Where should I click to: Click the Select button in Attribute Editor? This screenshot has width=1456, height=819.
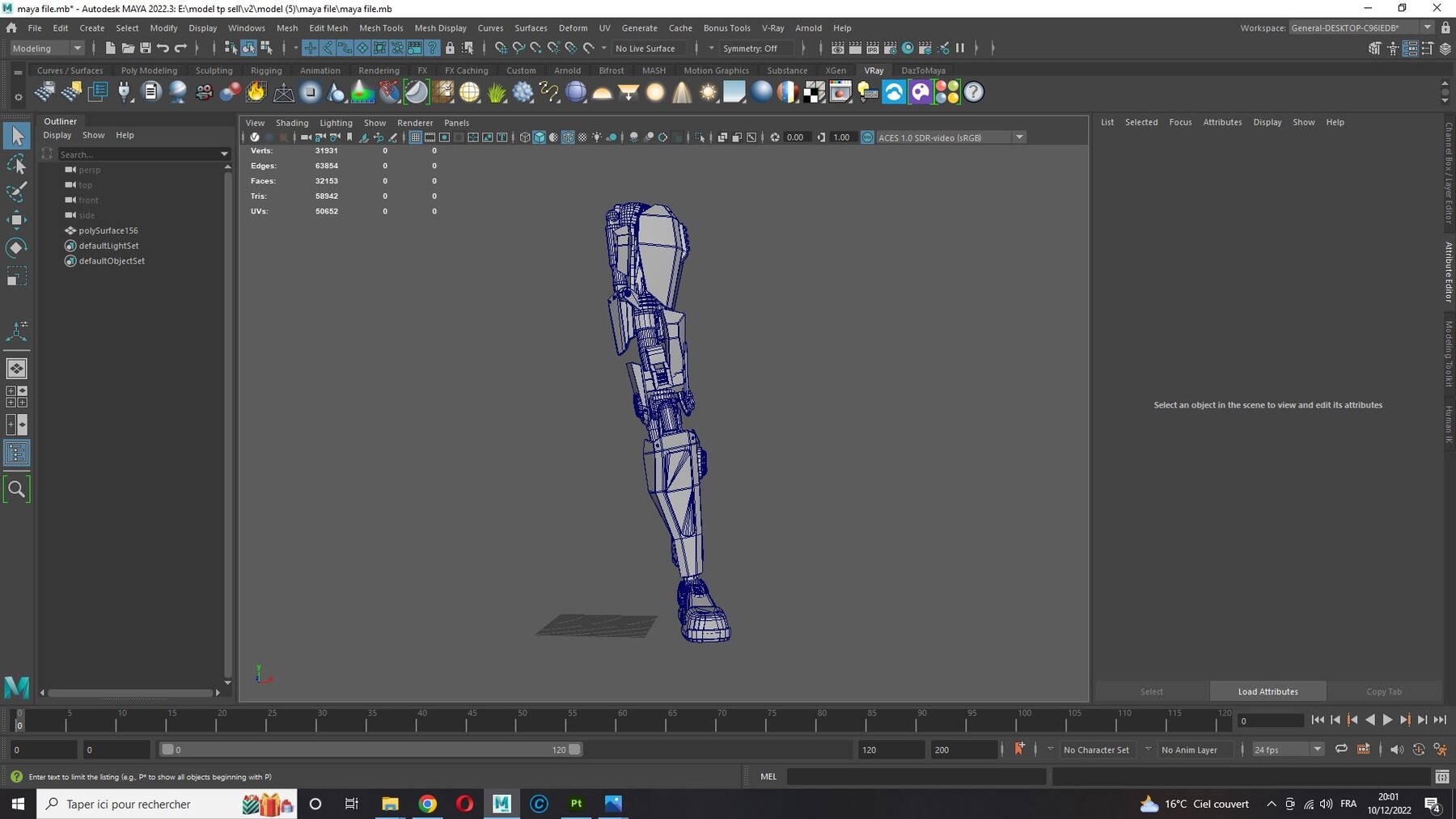click(x=1151, y=691)
